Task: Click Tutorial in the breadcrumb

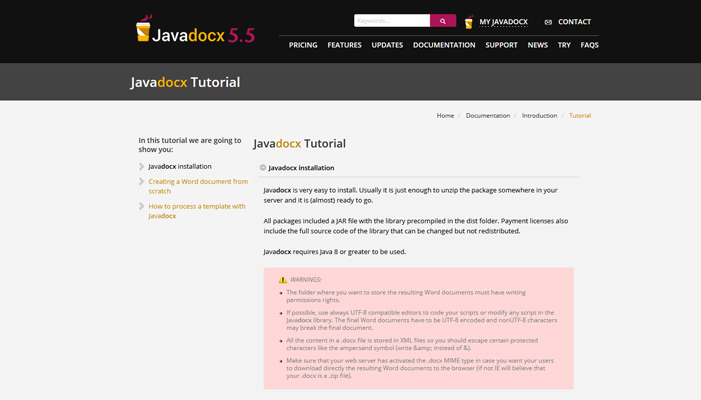Action: (x=580, y=115)
